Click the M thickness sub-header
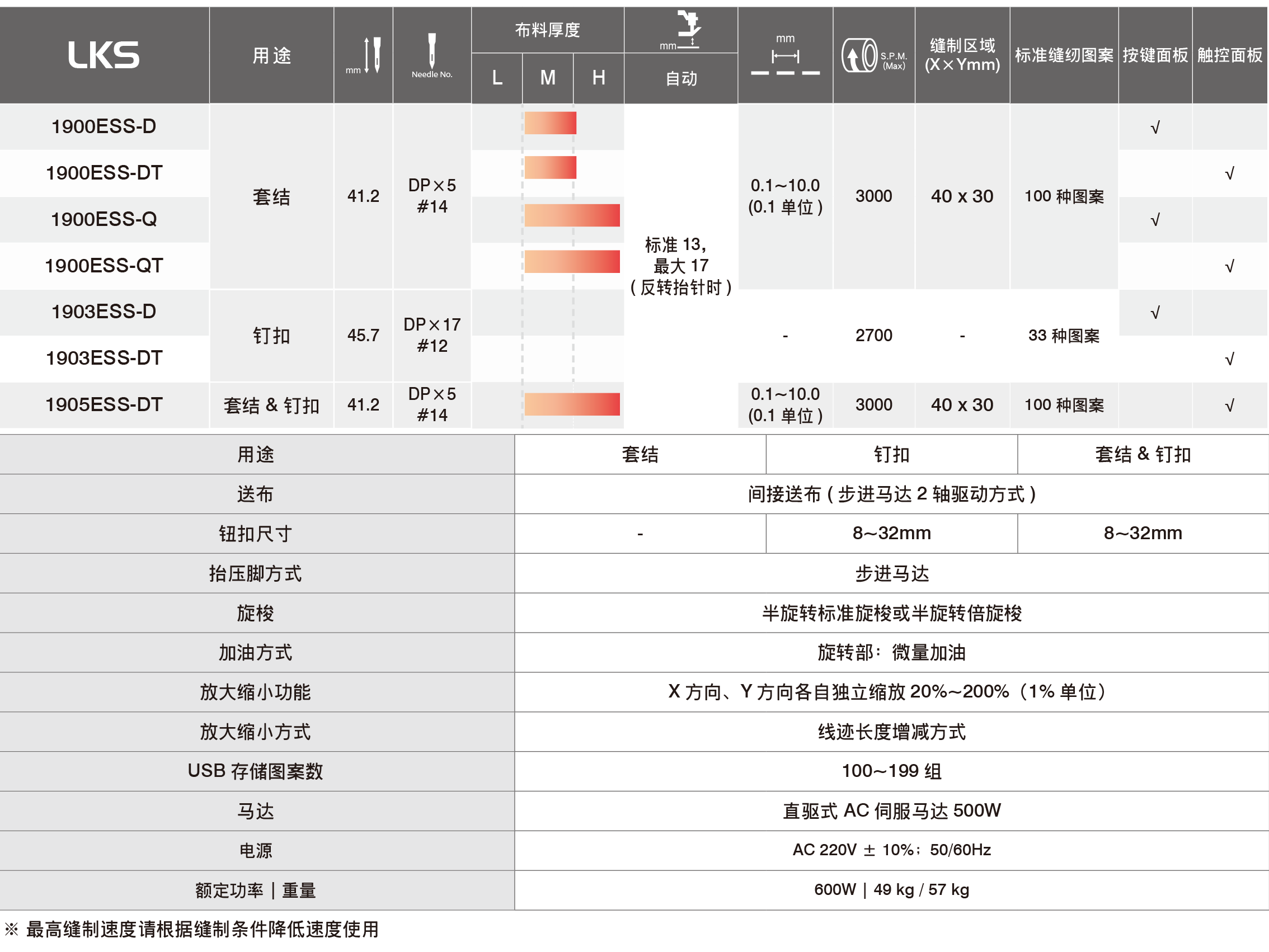Viewport: 1269px width, 952px height. (x=548, y=77)
